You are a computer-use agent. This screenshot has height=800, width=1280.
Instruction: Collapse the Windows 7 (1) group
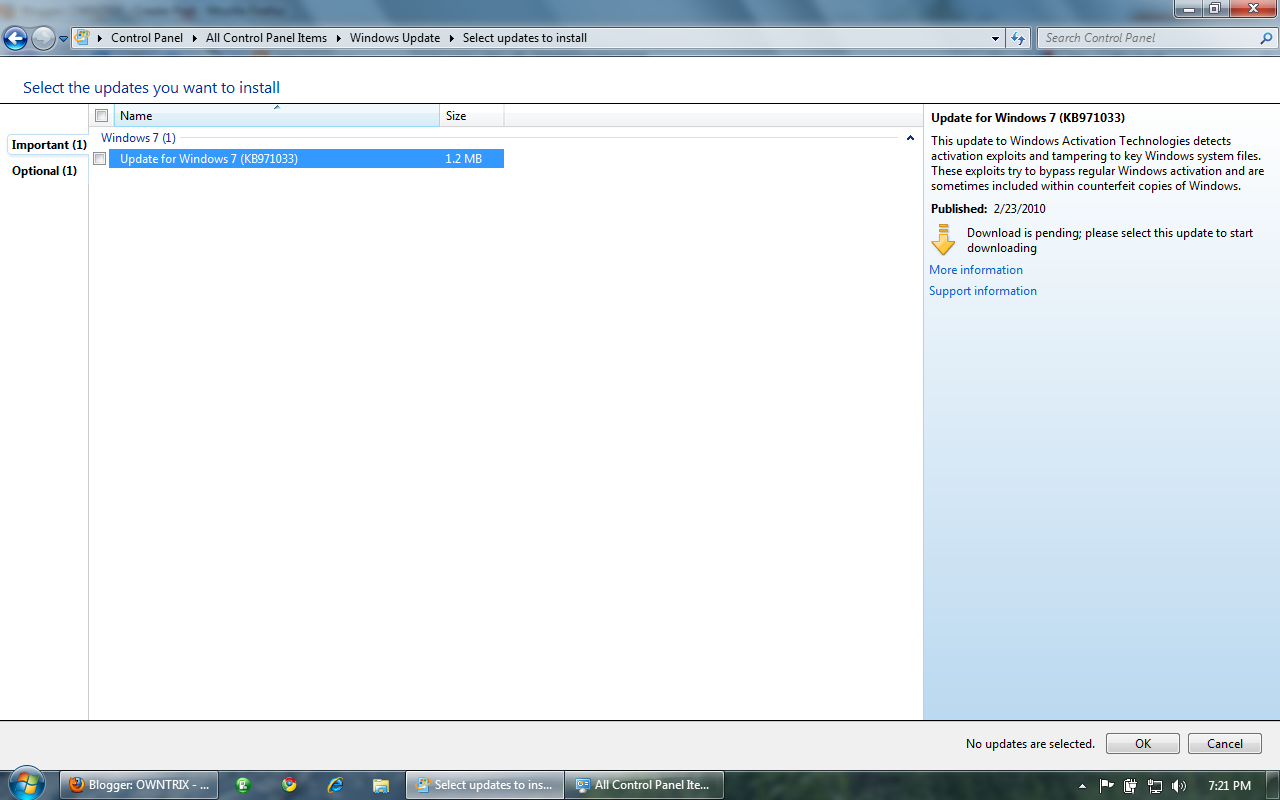pyautogui.click(x=909, y=138)
